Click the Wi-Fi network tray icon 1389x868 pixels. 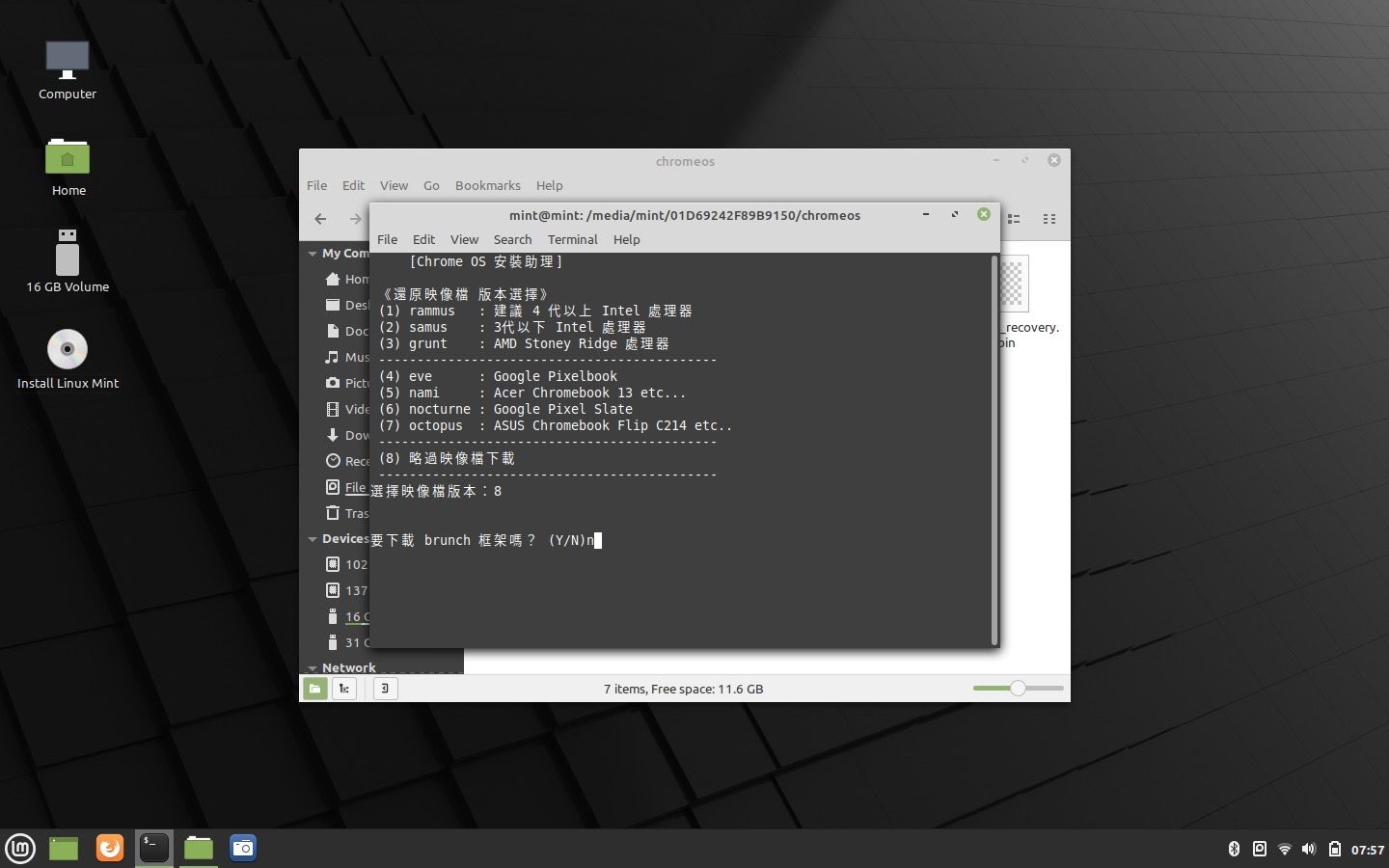click(1284, 849)
